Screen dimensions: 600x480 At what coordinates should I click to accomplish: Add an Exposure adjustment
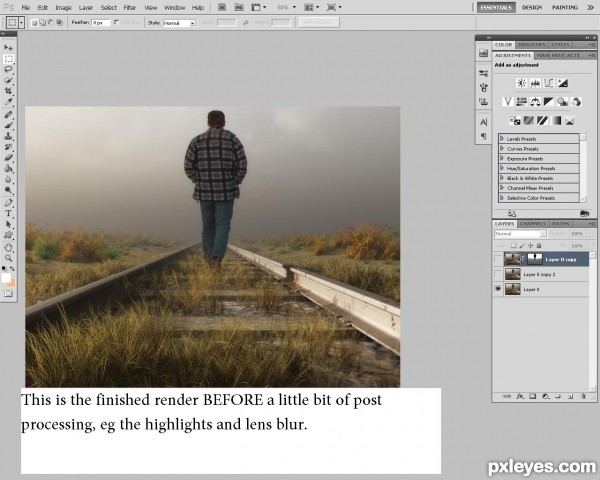562,83
